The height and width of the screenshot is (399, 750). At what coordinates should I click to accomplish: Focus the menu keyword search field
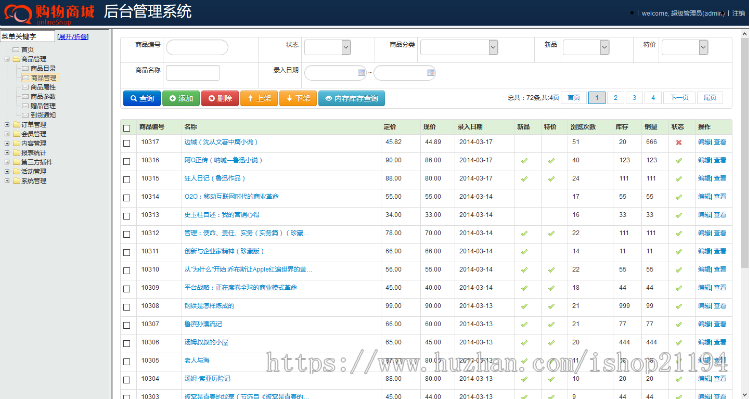[27, 36]
